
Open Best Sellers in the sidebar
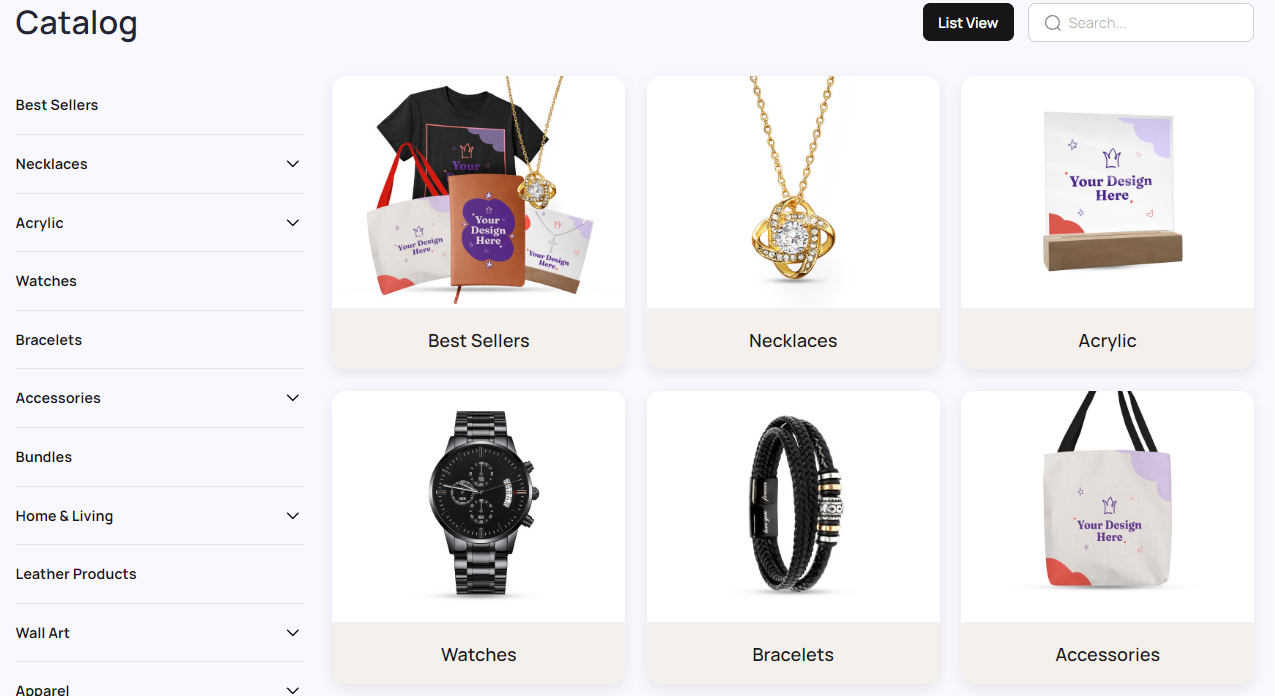(x=57, y=105)
